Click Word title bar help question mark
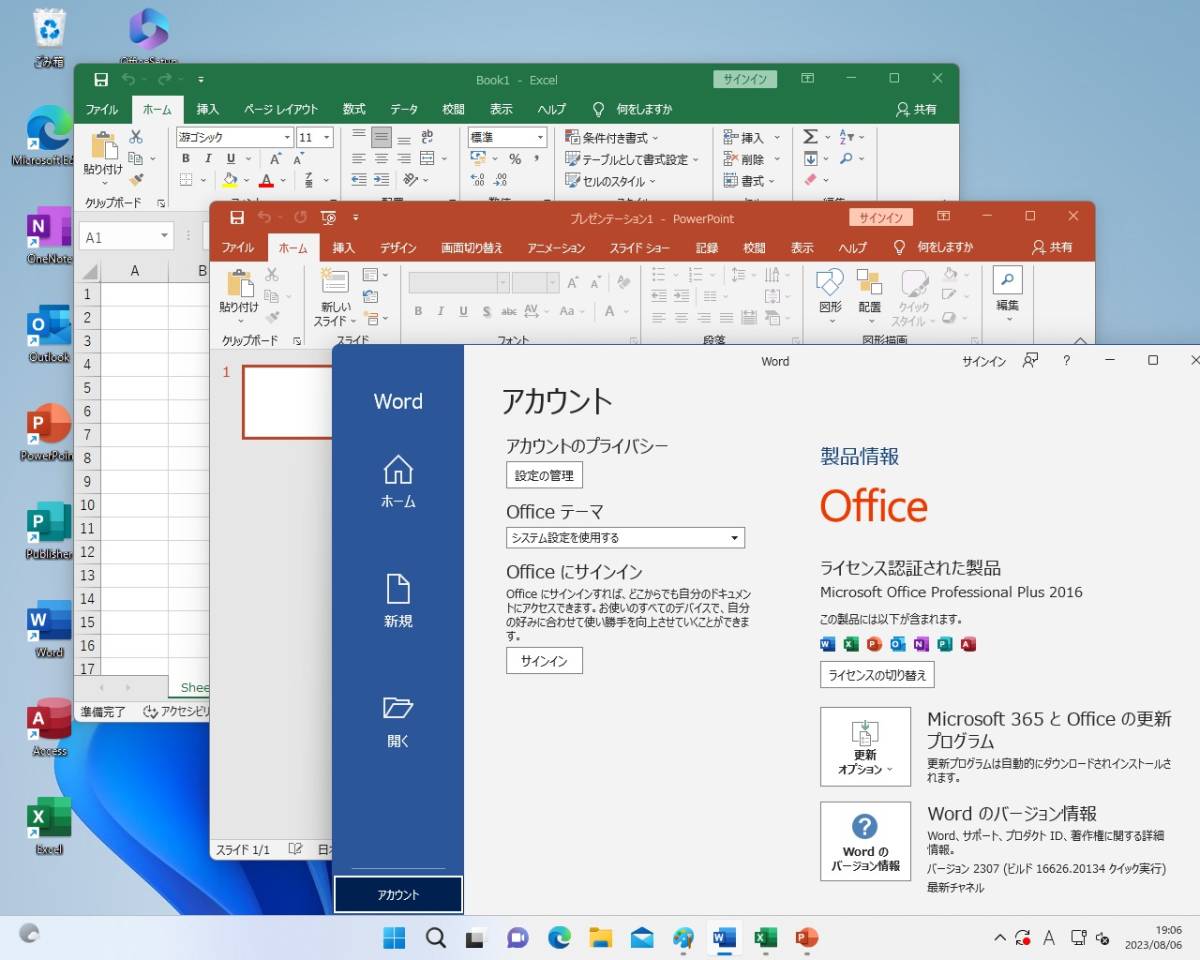Screen dimensions: 1200x960 click(1067, 361)
